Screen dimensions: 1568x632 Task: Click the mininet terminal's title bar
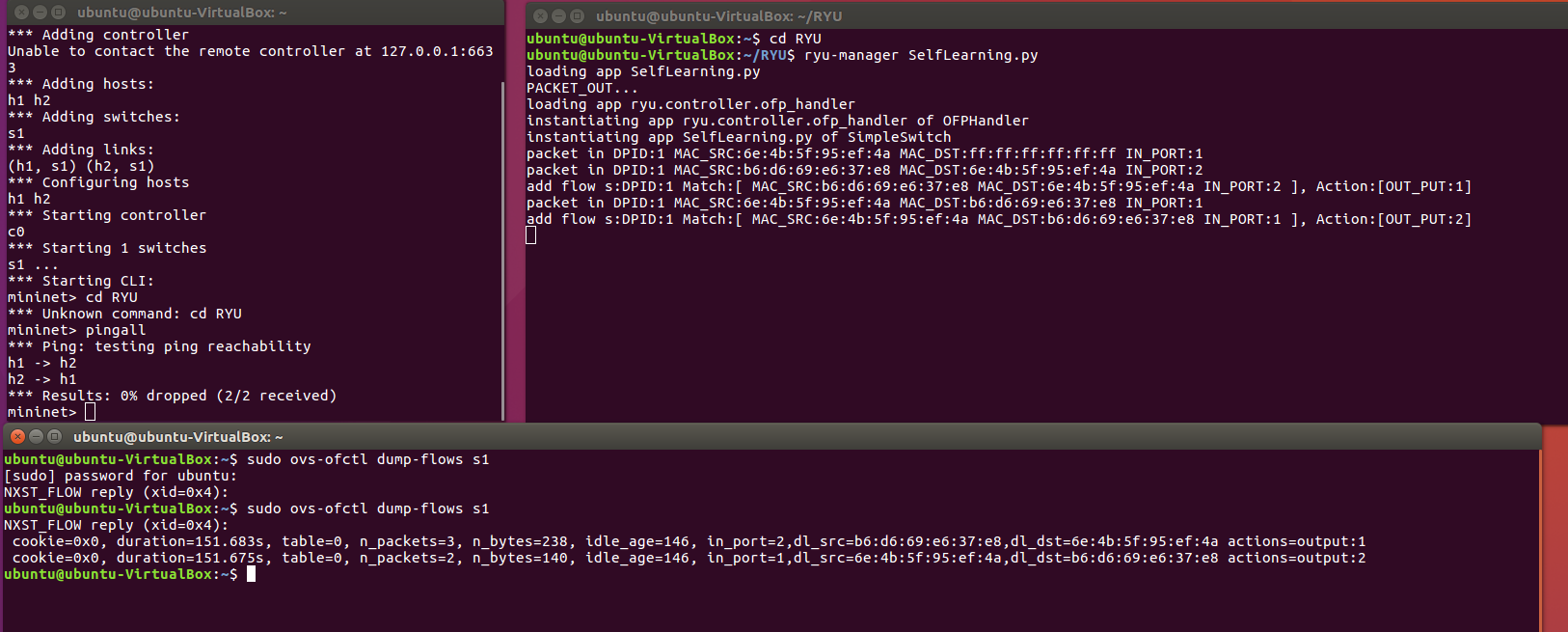tap(289, 13)
